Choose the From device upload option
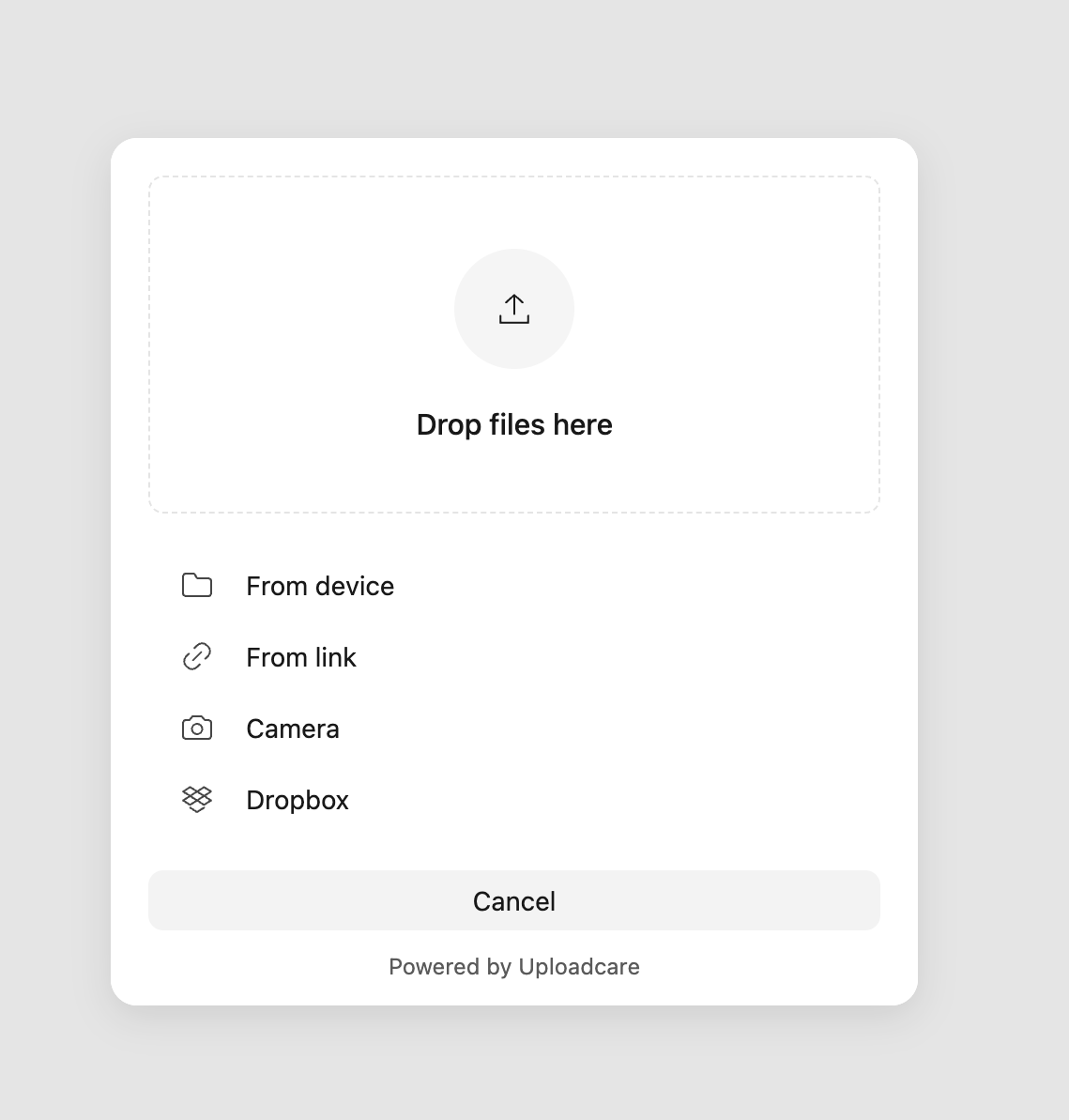This screenshot has width=1069, height=1120. (x=319, y=585)
